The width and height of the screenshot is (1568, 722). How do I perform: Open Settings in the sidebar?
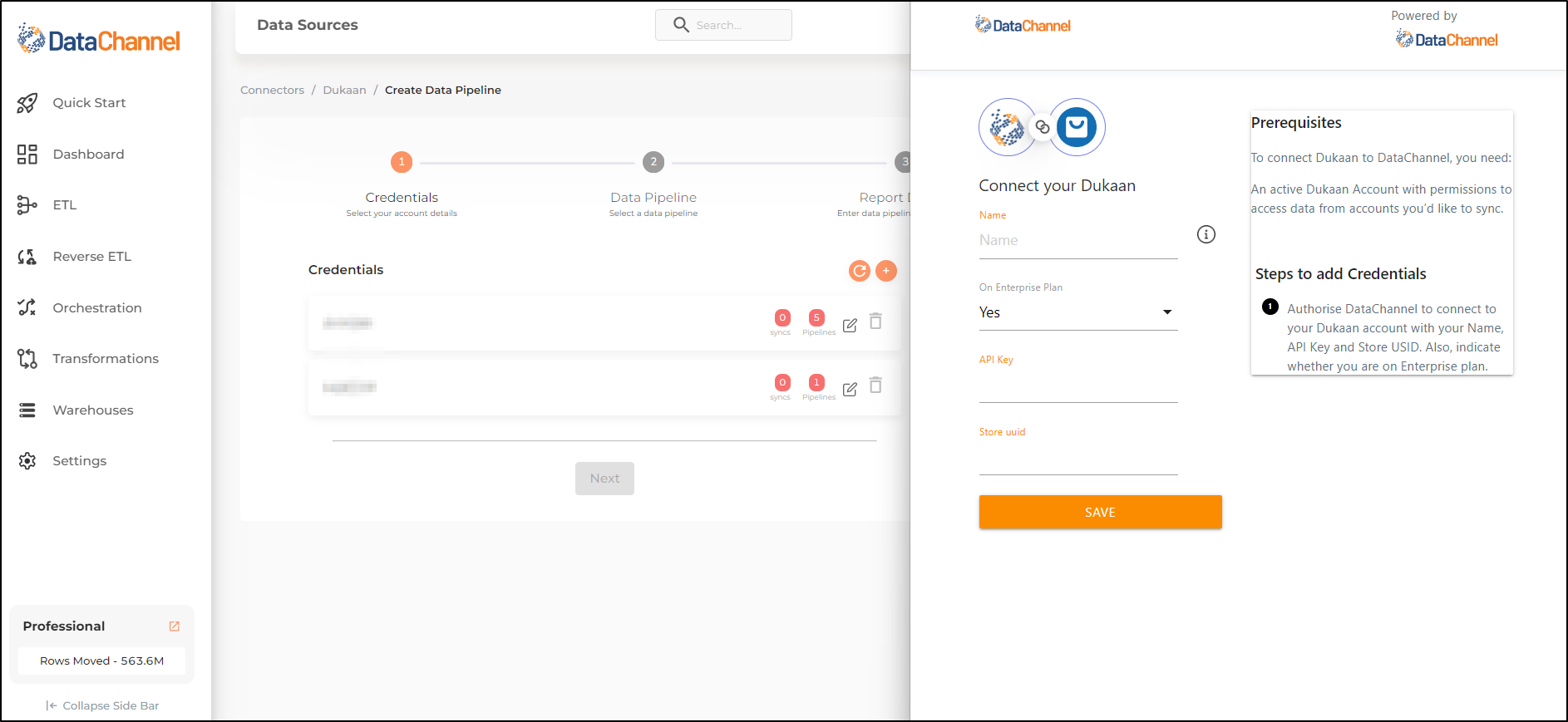tap(79, 461)
